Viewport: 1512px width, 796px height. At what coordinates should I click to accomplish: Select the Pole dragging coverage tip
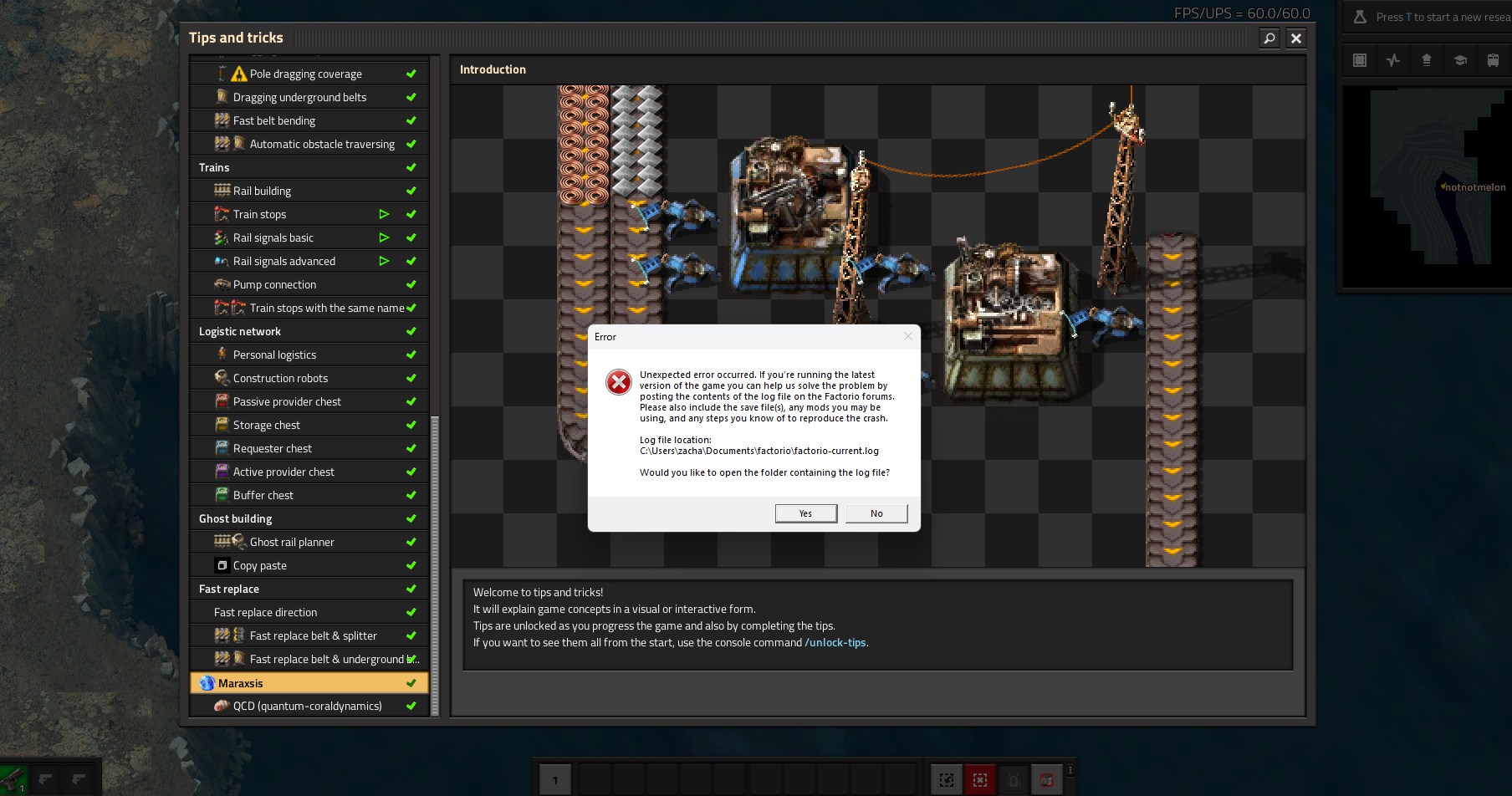click(x=309, y=74)
